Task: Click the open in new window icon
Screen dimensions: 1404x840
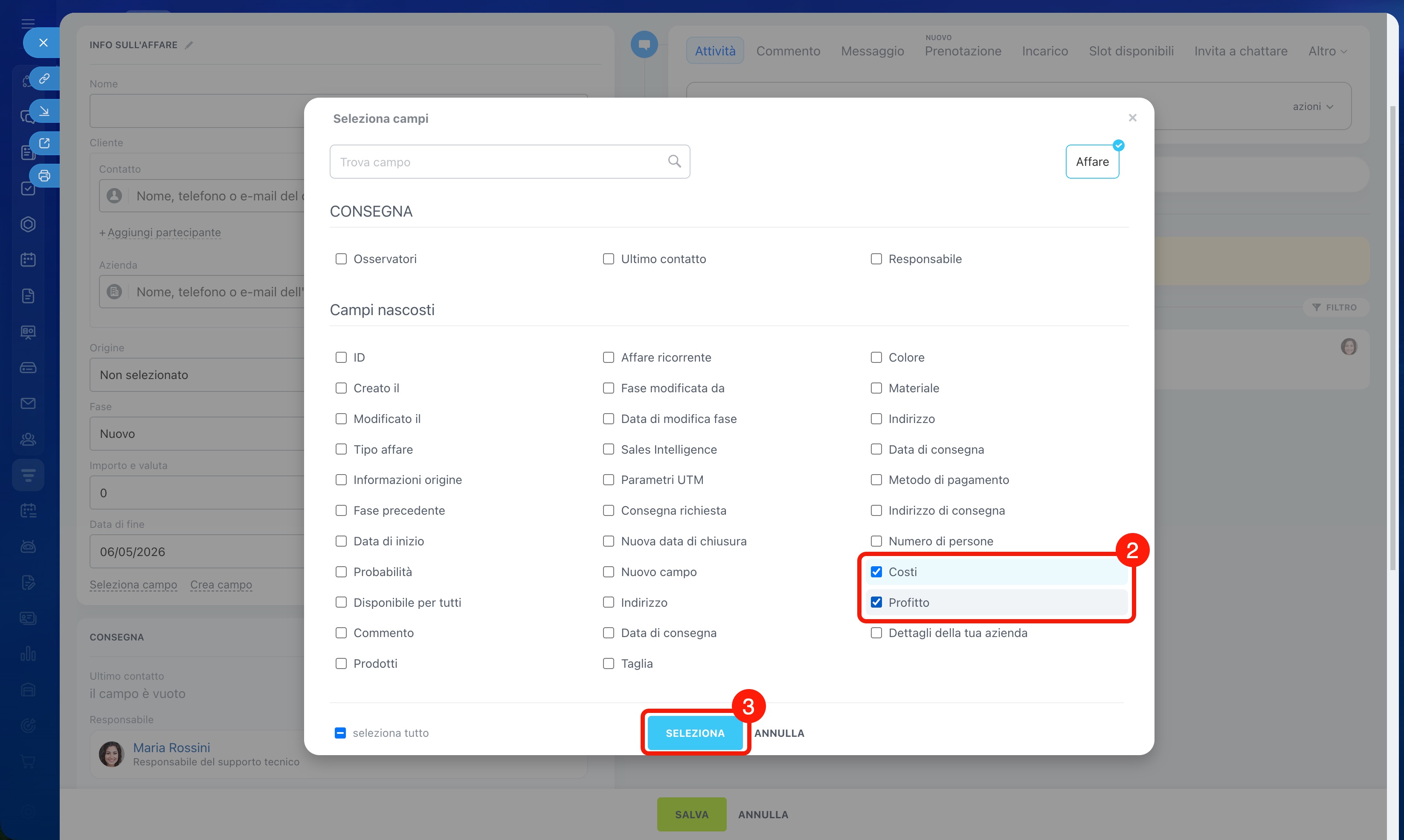Action: pyautogui.click(x=44, y=143)
